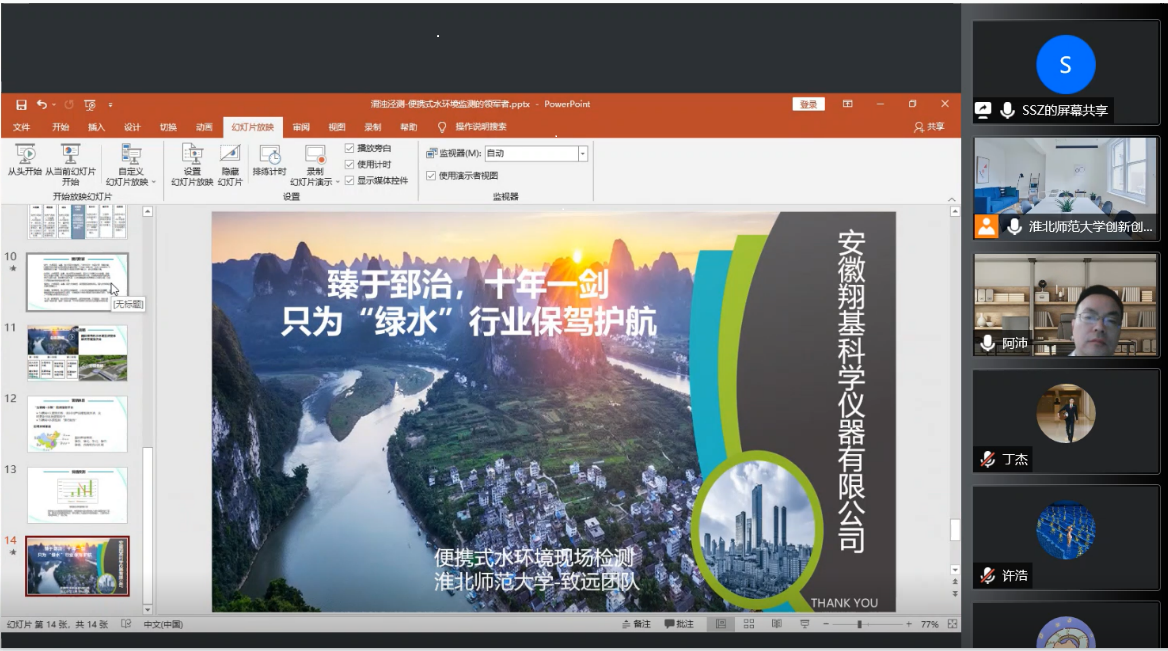Image resolution: width=1168 pixels, height=651 pixels.
Task: Start slideshow from current slide (从当前幻灯片开始)
Action: pyautogui.click(x=70, y=165)
